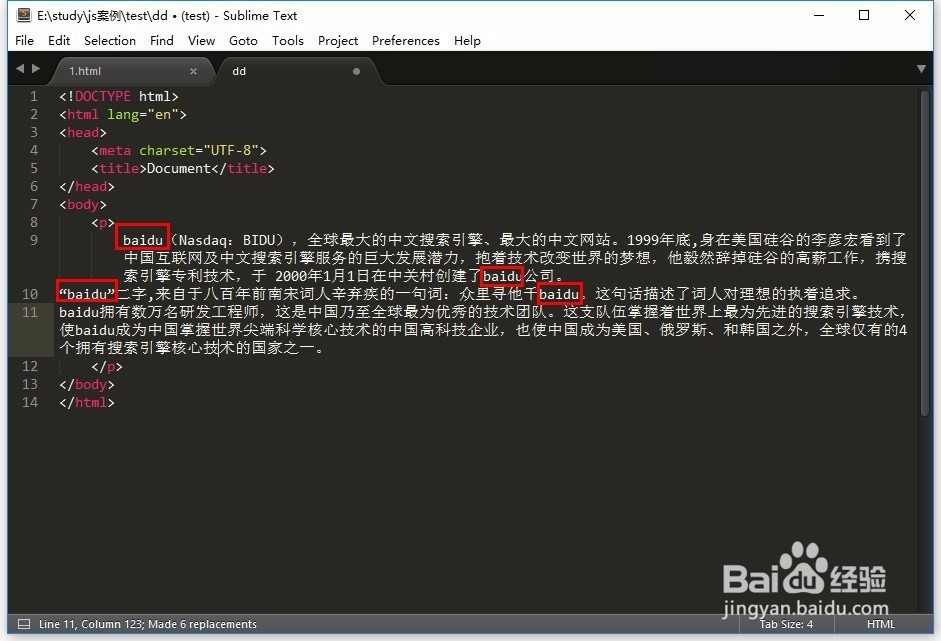Viewport: 941px width, 641px height.
Task: Click charset attribute in meta tag
Action: pos(167,150)
